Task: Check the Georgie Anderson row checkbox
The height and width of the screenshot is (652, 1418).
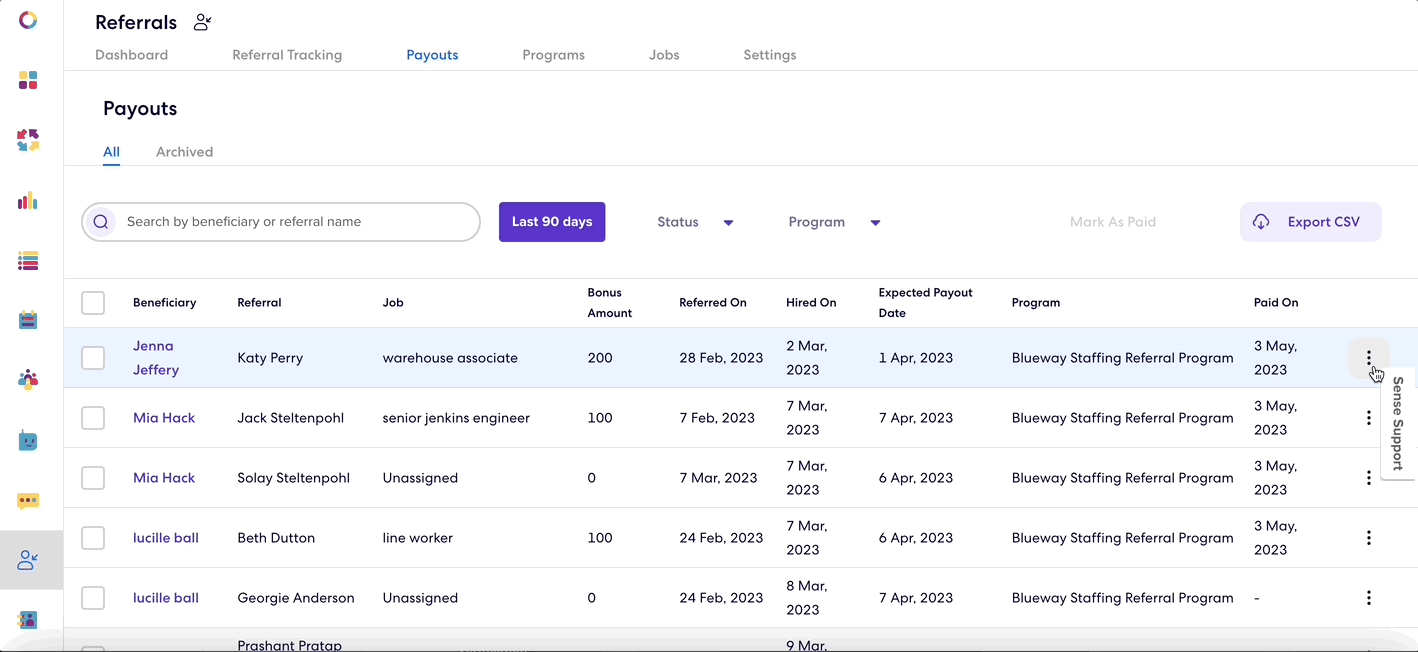Action: pyautogui.click(x=93, y=598)
